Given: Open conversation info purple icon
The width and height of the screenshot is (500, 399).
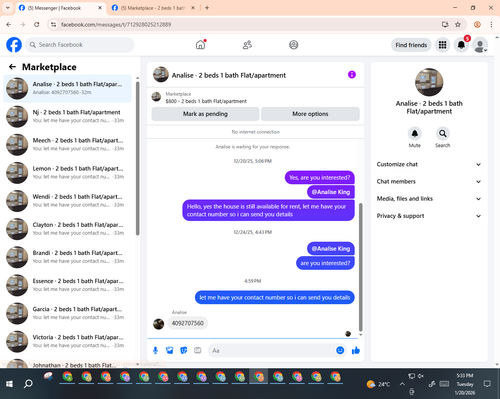Looking at the screenshot, I should click(x=352, y=75).
